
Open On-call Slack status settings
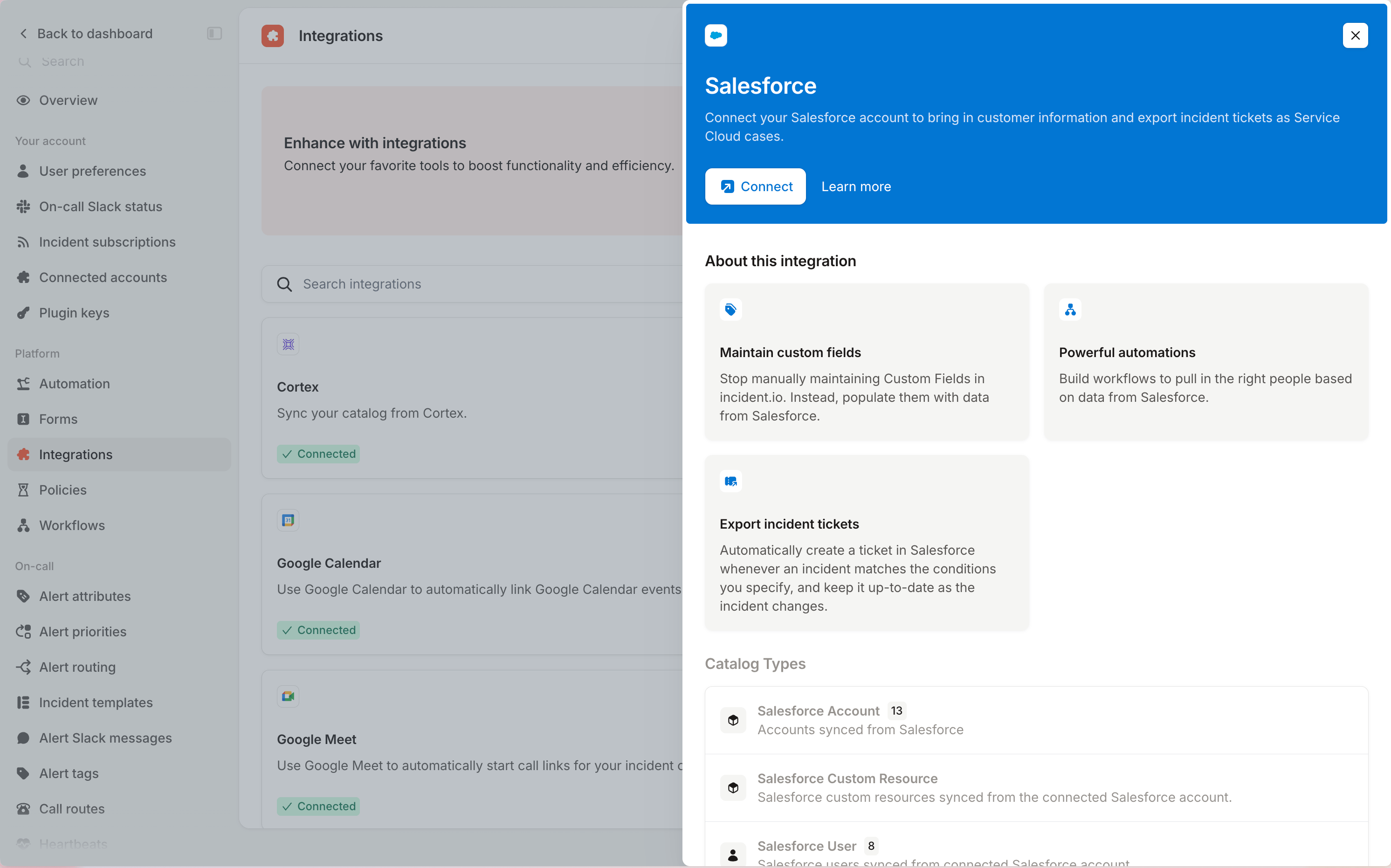119,207
